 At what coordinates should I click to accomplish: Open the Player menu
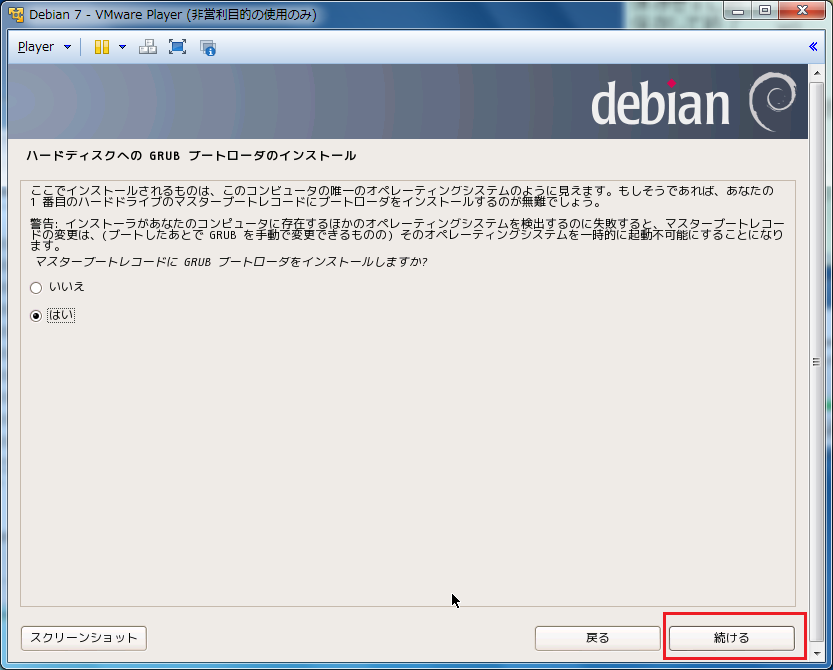pos(36,47)
